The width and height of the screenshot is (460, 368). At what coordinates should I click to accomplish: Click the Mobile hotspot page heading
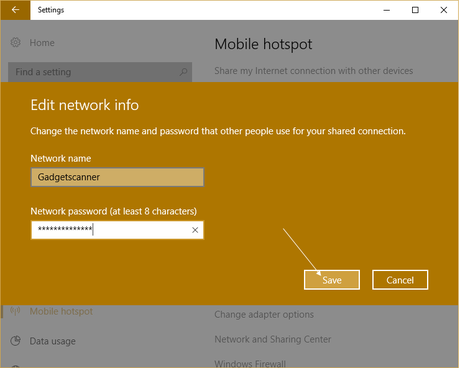[x=263, y=44]
